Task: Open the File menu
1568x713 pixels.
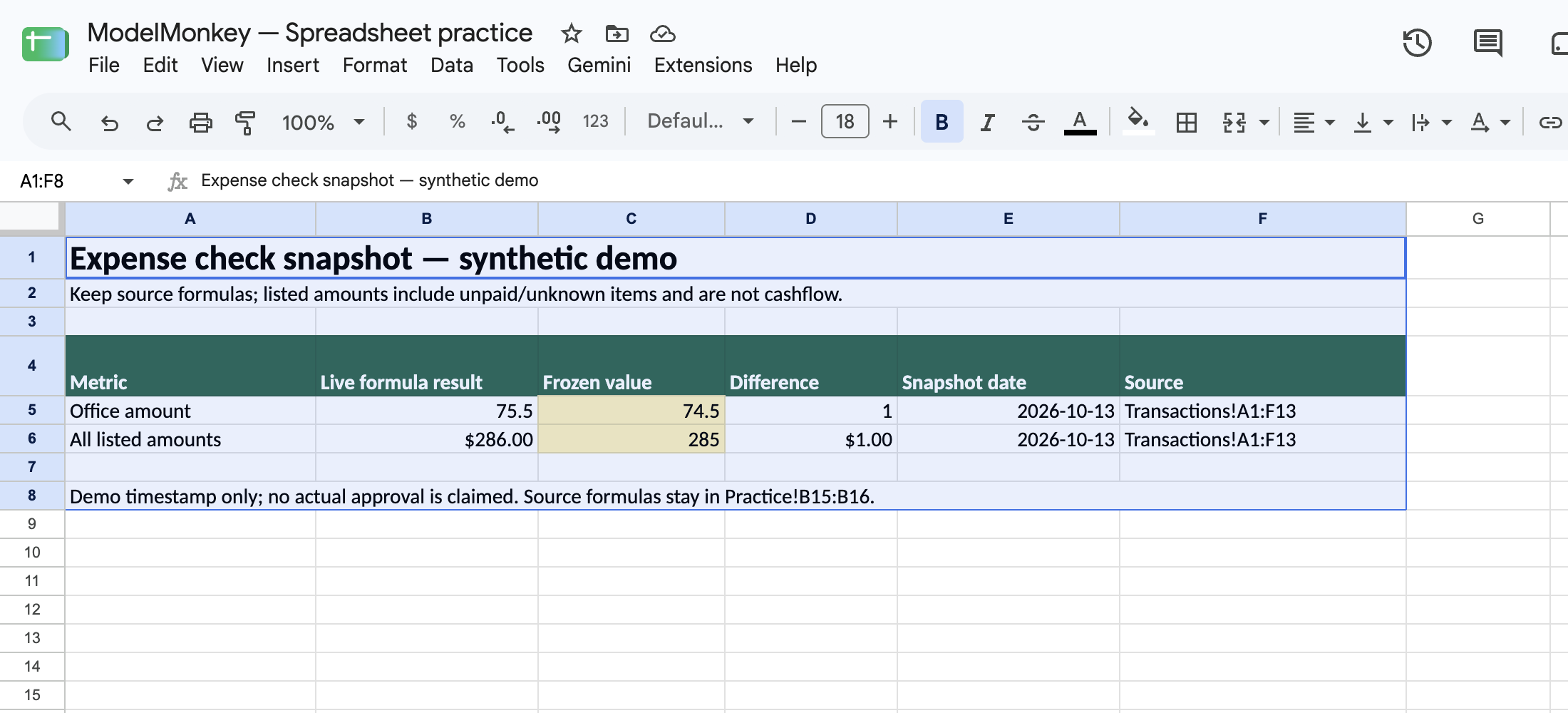Action: (104, 65)
